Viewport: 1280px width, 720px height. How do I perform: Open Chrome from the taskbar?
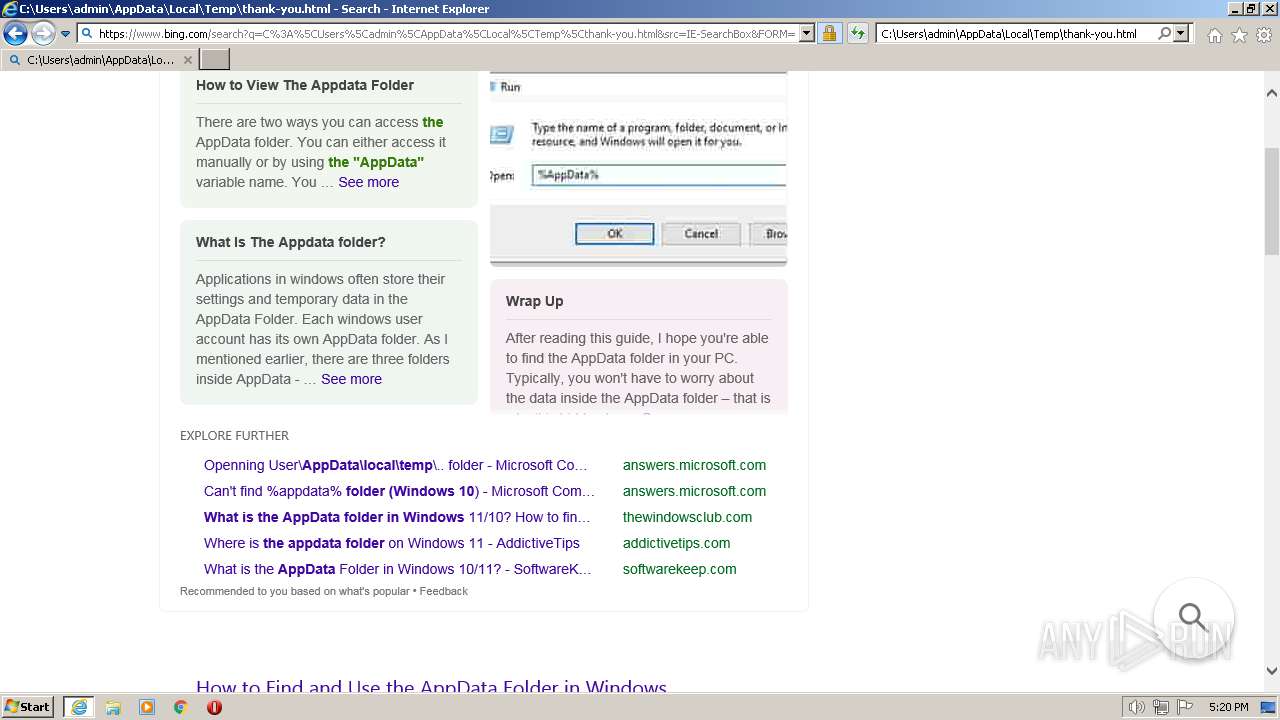tap(180, 707)
